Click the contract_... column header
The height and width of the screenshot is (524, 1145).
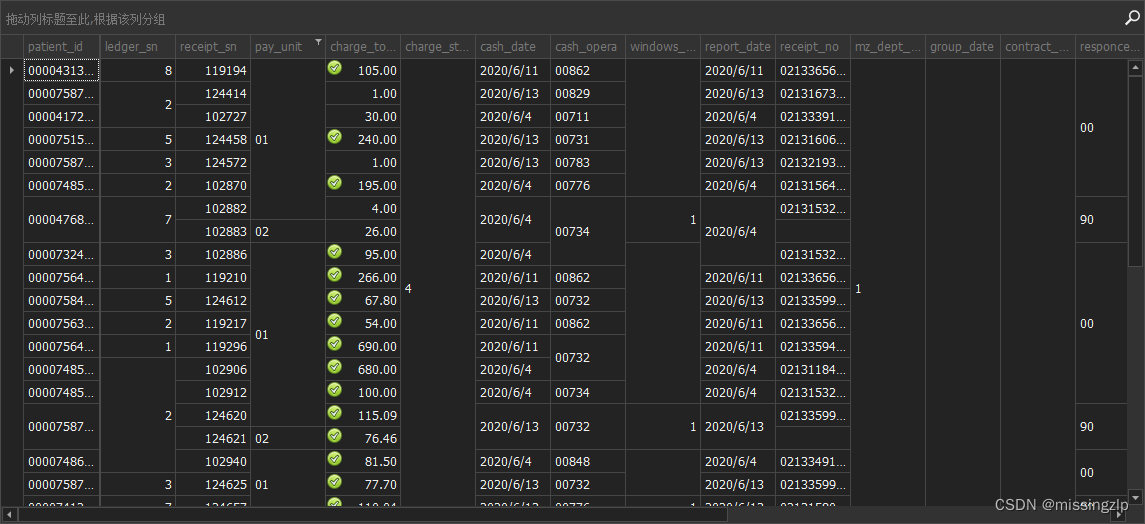tap(1038, 47)
